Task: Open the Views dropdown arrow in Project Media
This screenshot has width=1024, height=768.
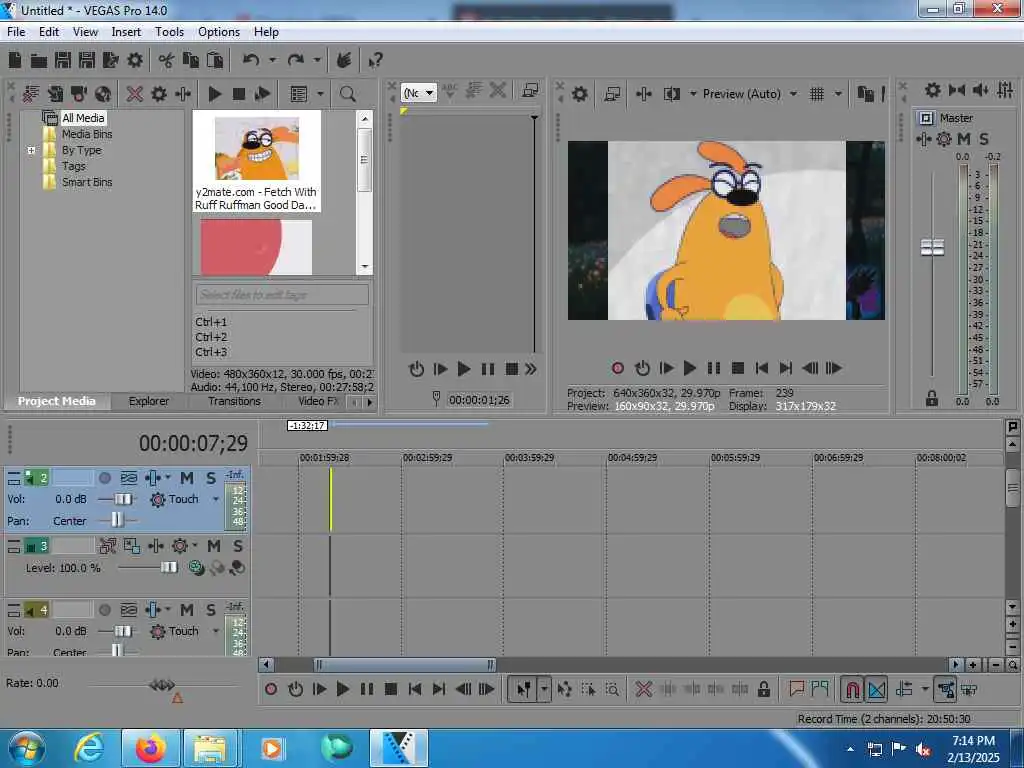Action: coord(320,94)
